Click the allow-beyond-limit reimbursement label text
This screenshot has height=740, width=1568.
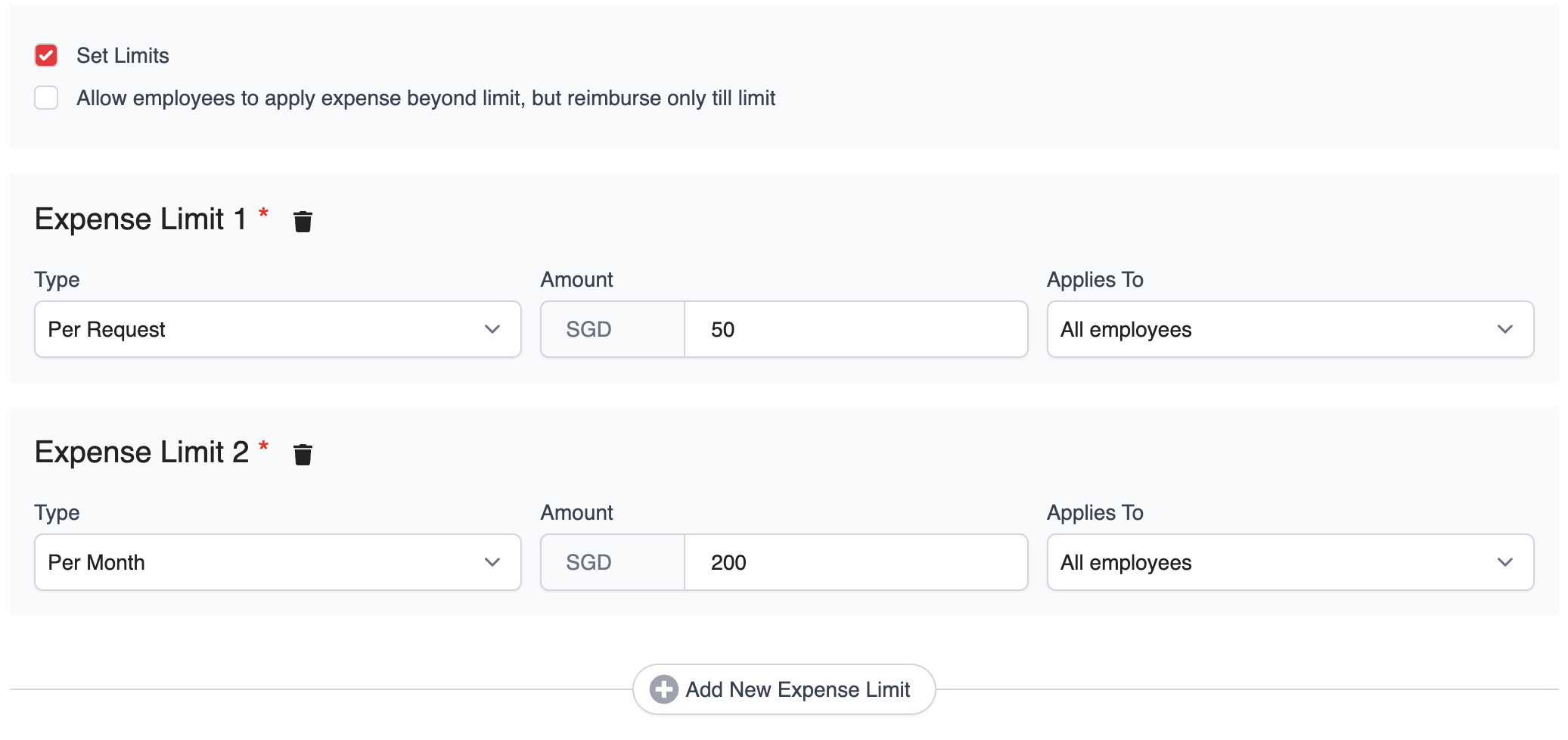click(x=426, y=98)
